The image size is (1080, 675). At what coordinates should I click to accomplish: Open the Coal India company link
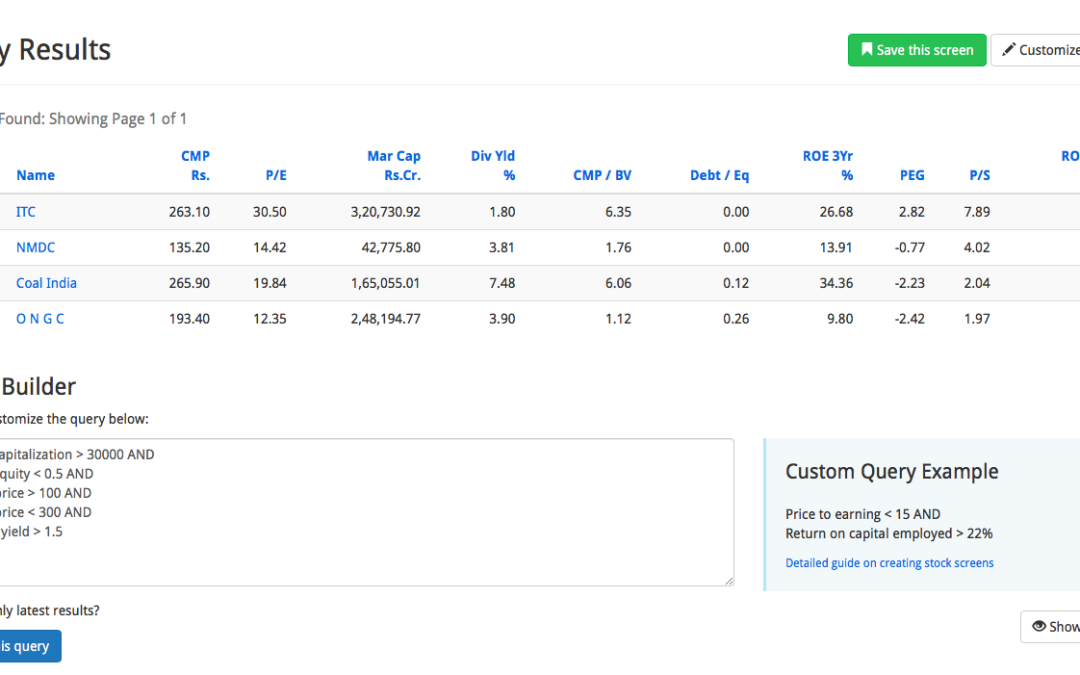click(46, 283)
